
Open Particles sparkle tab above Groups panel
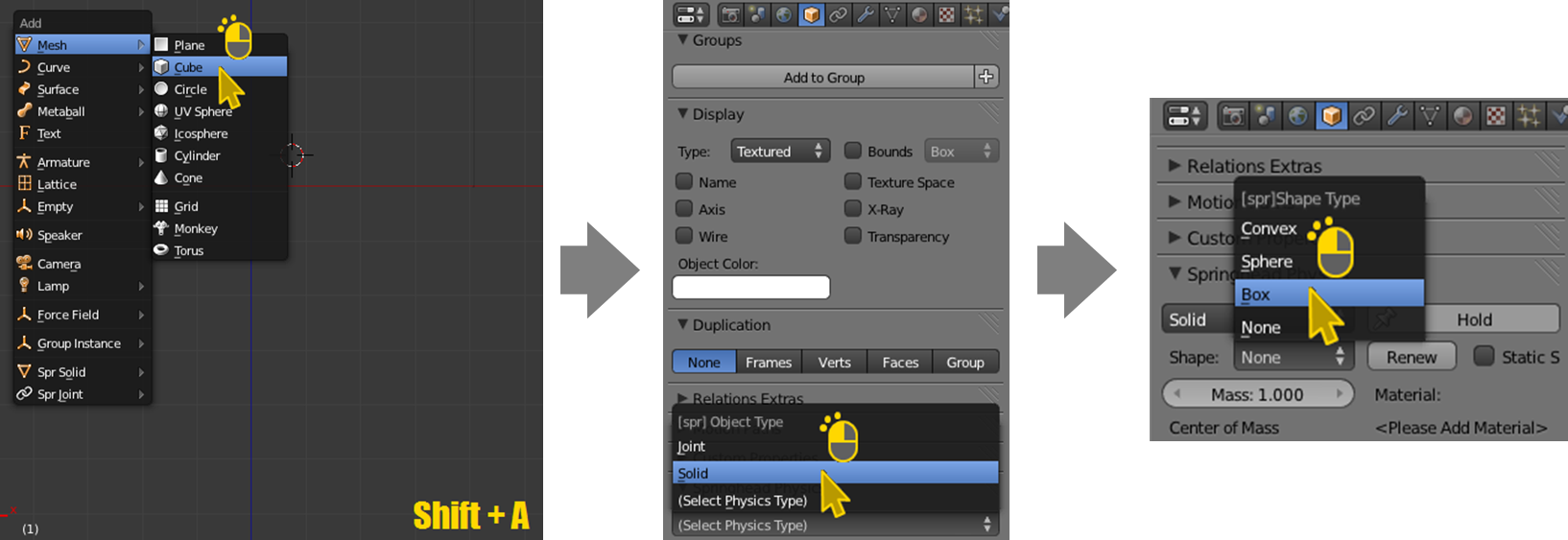coord(973,14)
